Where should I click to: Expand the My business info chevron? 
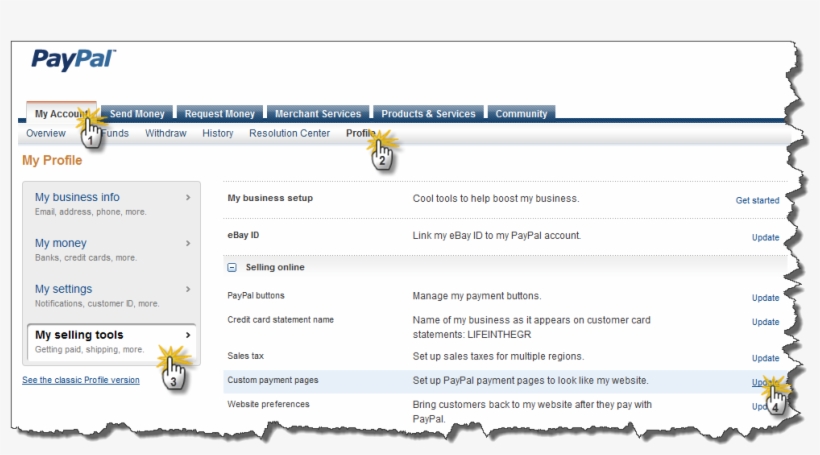[x=188, y=198]
